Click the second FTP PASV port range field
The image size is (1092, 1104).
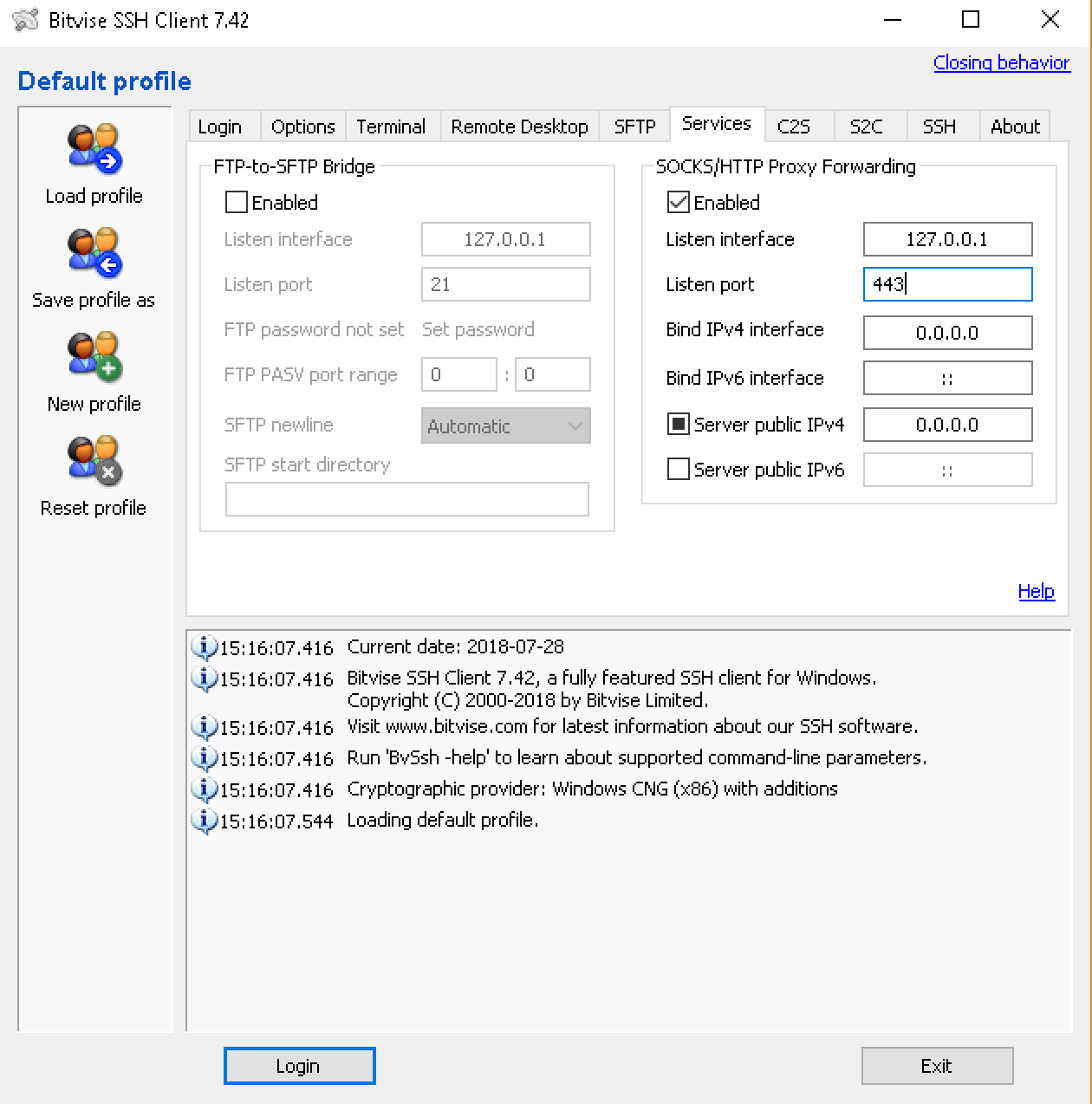coord(553,374)
